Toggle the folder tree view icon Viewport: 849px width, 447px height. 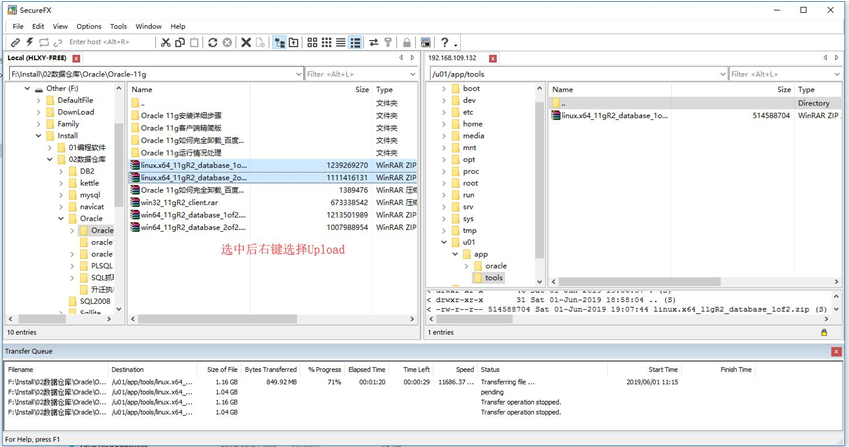(279, 42)
